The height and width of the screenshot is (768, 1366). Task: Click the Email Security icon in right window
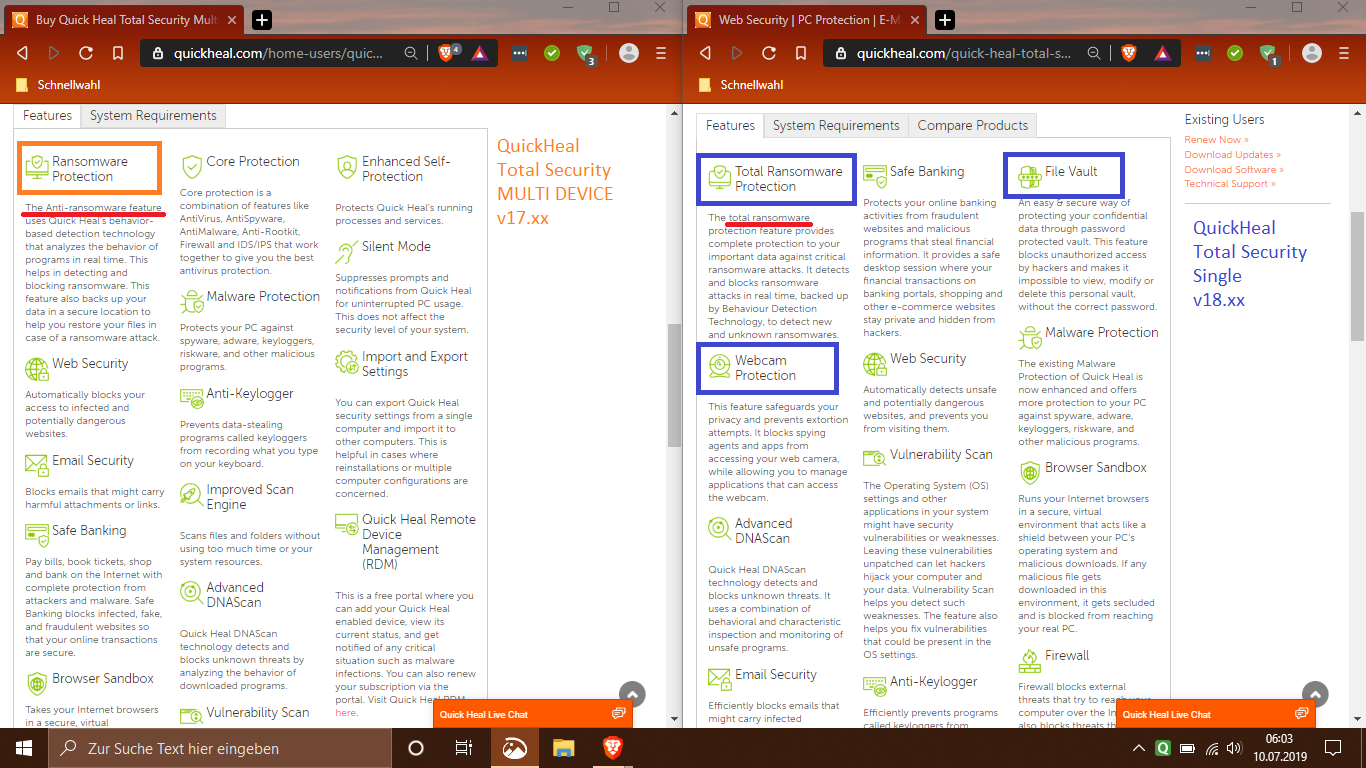[719, 679]
